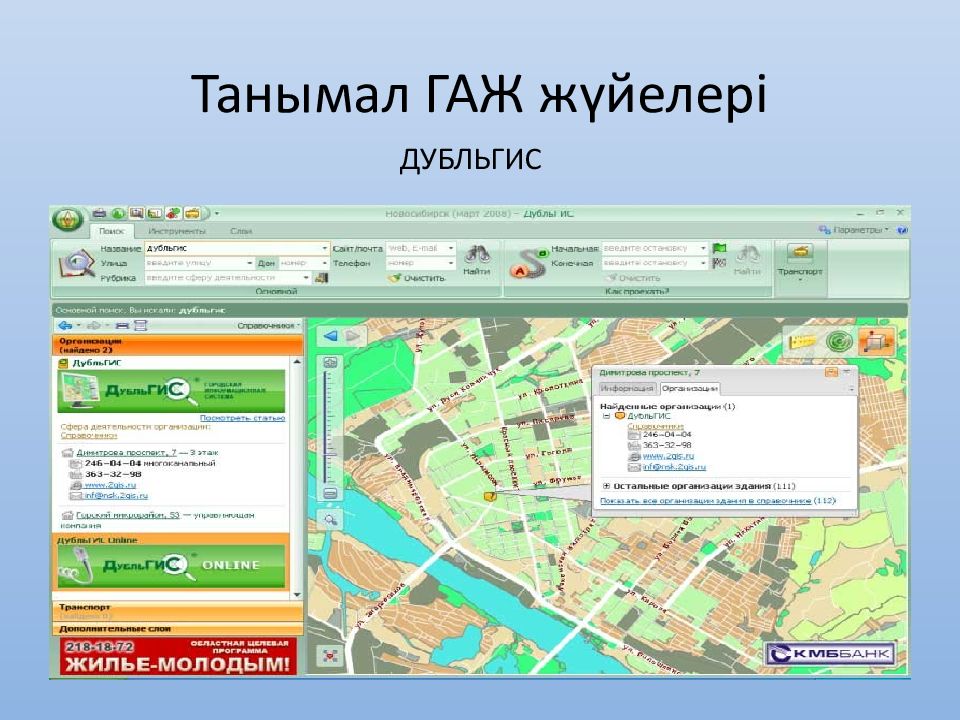Select the yellow ruler measuring tool on map
This screenshot has width=960, height=720.
(x=803, y=342)
